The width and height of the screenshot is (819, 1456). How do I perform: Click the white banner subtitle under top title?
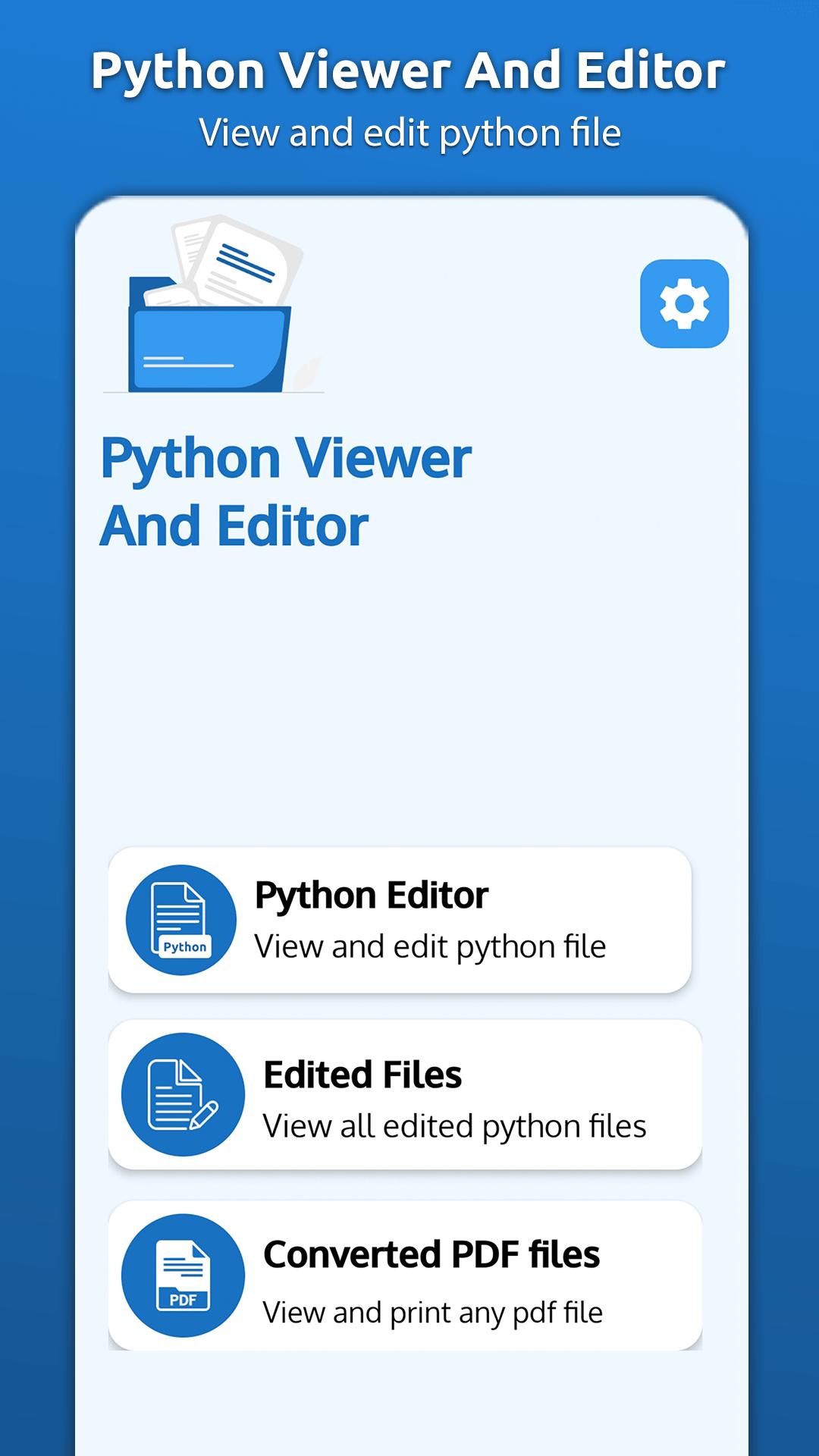pyautogui.click(x=409, y=133)
